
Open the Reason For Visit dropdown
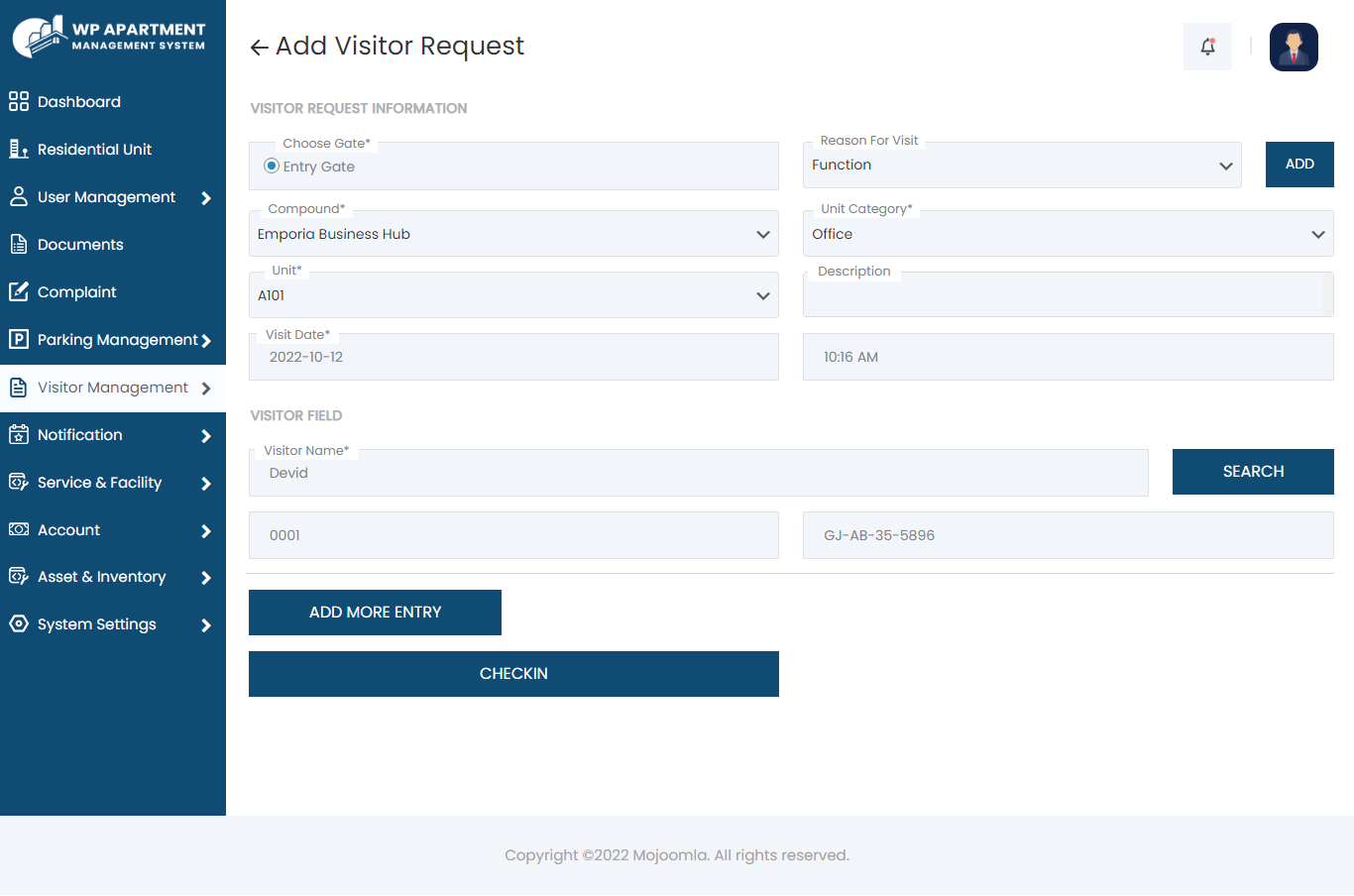coord(1022,165)
